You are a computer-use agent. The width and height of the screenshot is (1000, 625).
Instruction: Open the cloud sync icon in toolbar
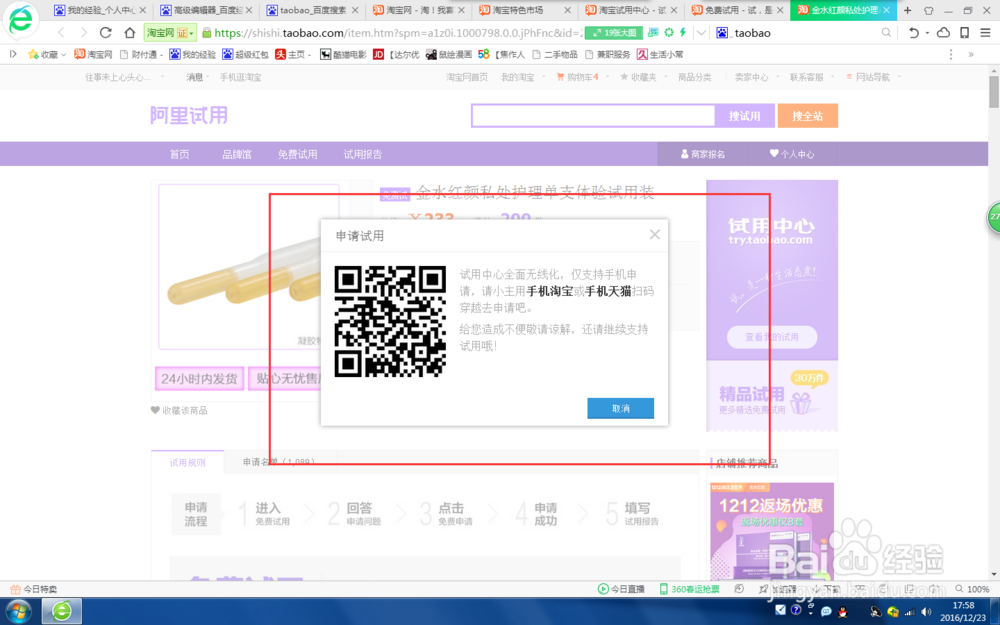pyautogui.click(x=943, y=33)
